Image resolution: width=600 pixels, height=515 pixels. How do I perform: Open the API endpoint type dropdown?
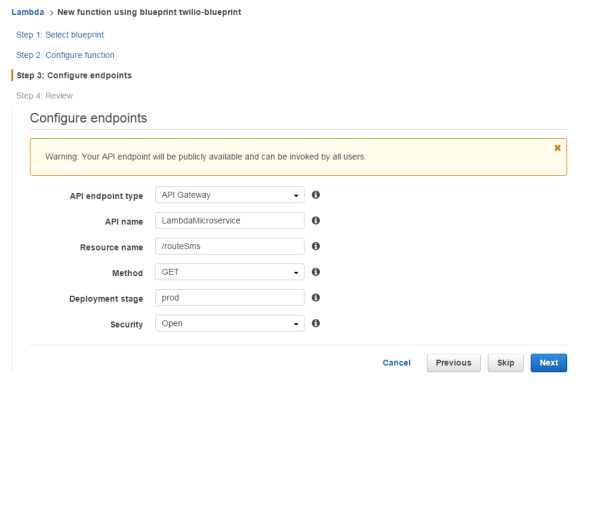click(230, 195)
